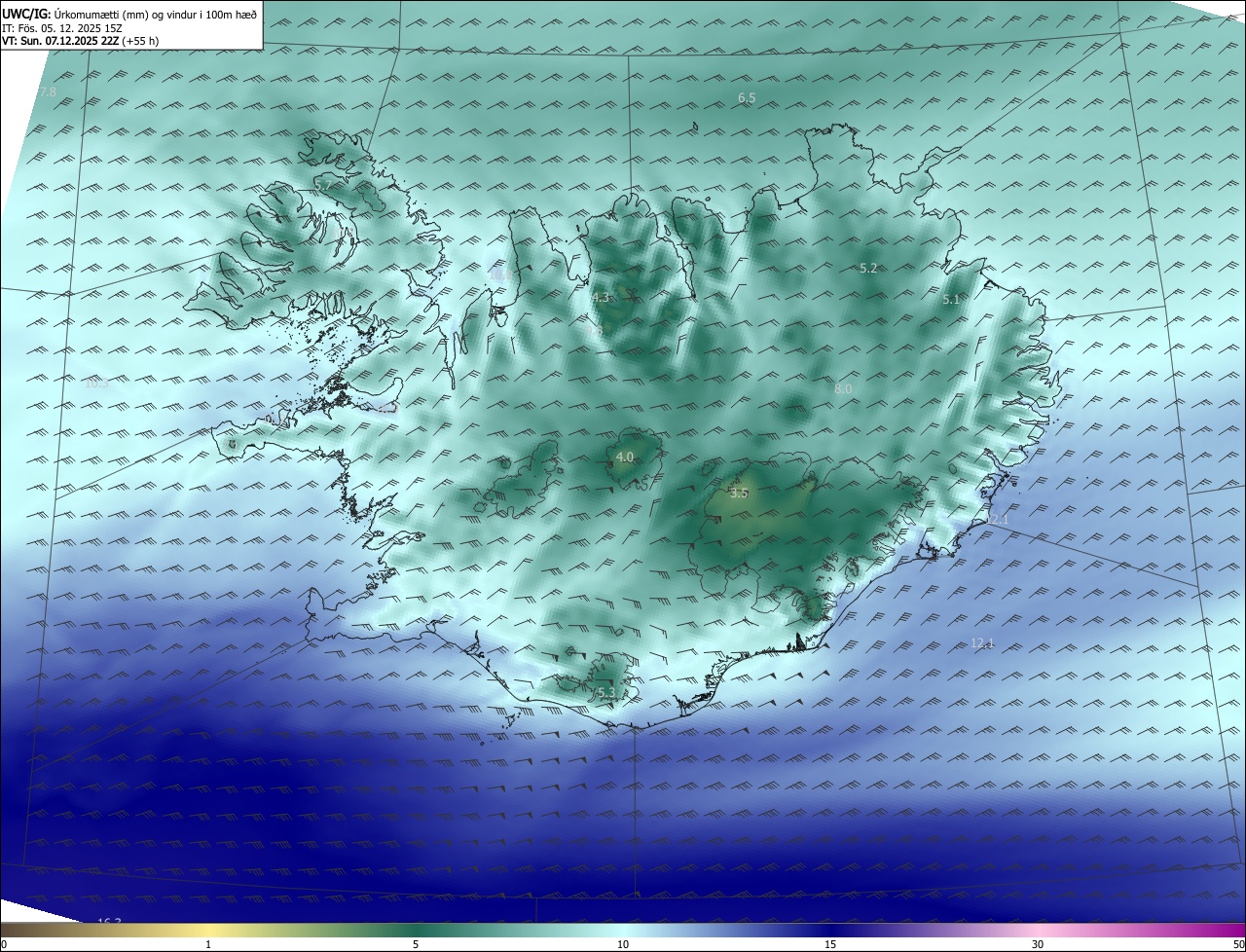Click the 30 tick on the colour scale
The image size is (1246, 952).
click(x=1038, y=944)
